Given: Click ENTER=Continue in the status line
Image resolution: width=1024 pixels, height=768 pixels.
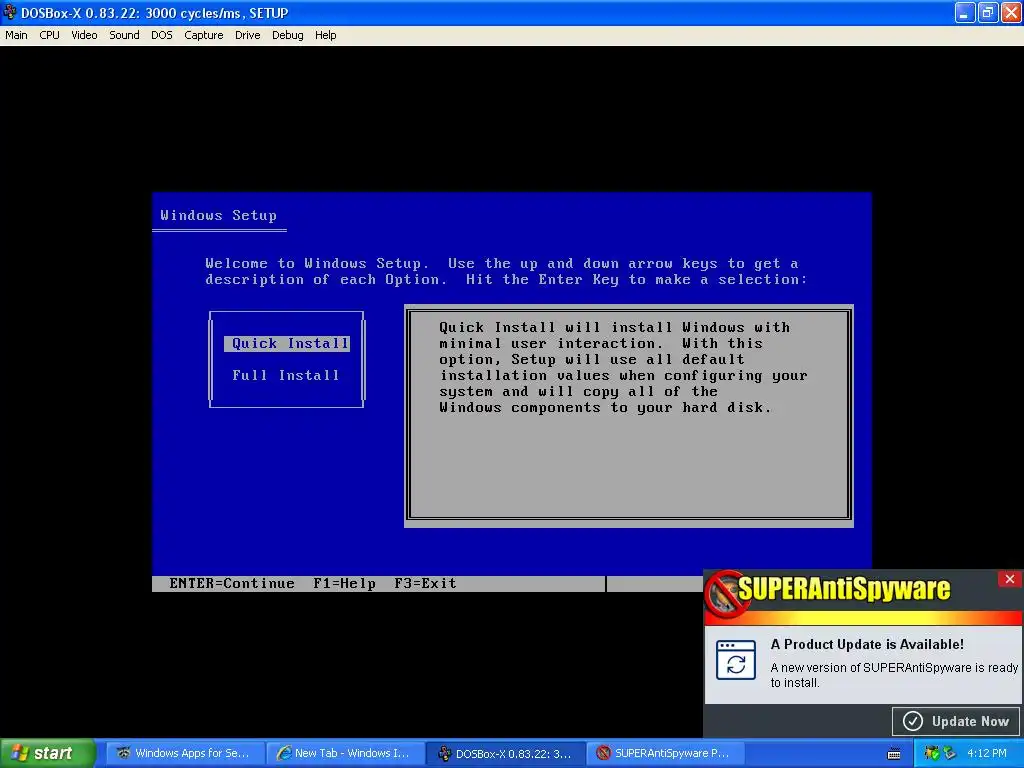Looking at the screenshot, I should tap(232, 583).
